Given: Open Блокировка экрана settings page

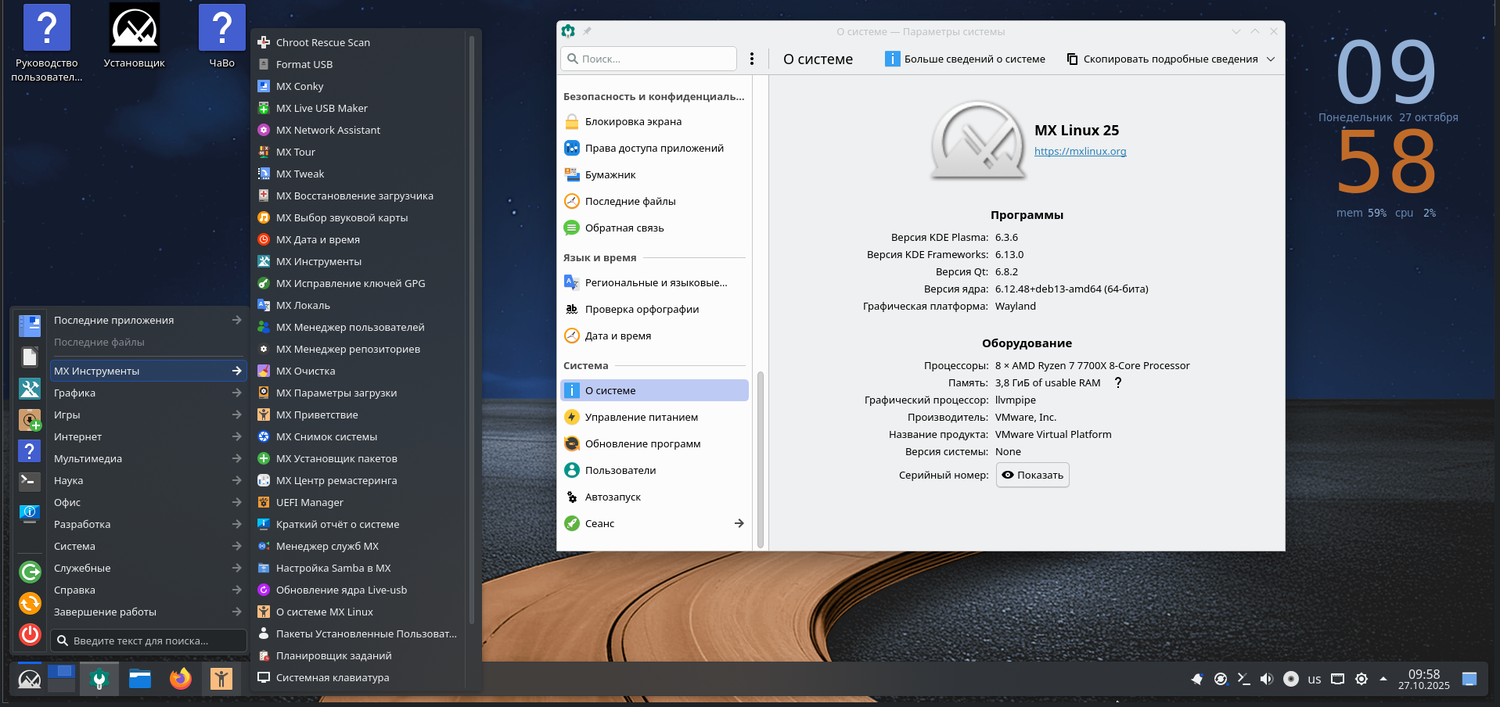Looking at the screenshot, I should click(654, 121).
